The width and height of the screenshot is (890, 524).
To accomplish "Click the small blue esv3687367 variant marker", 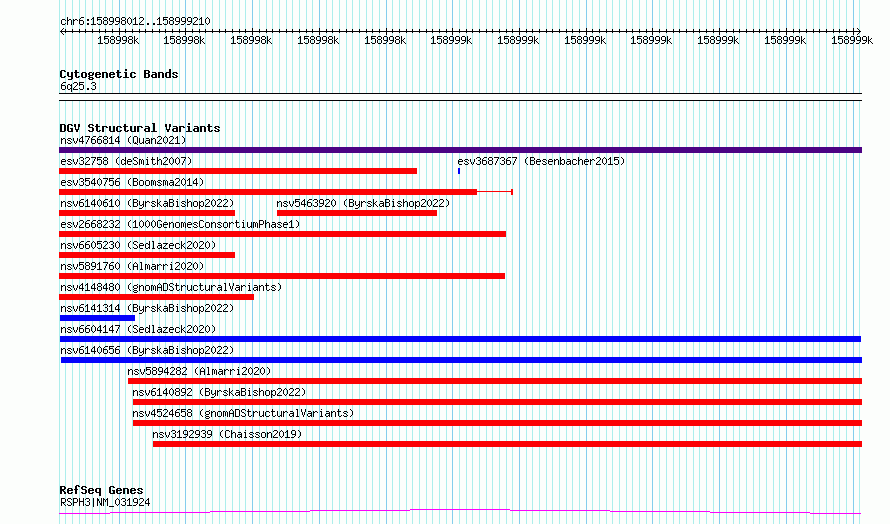I will pyautogui.click(x=459, y=171).
